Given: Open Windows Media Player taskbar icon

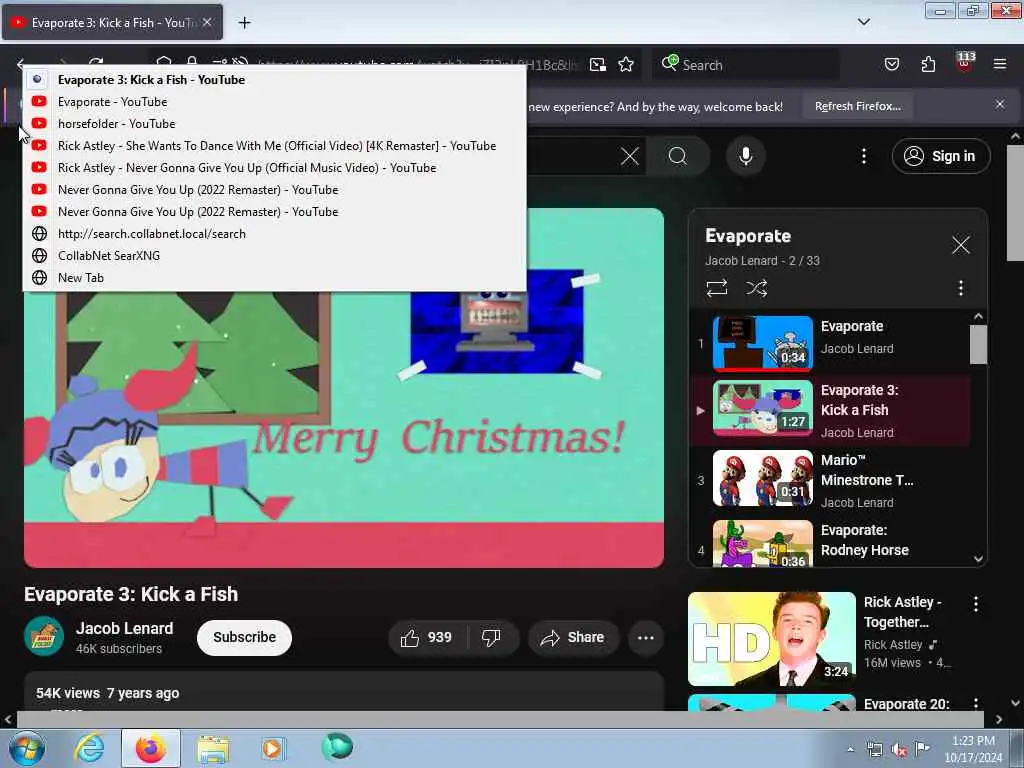Looking at the screenshot, I should [272, 748].
